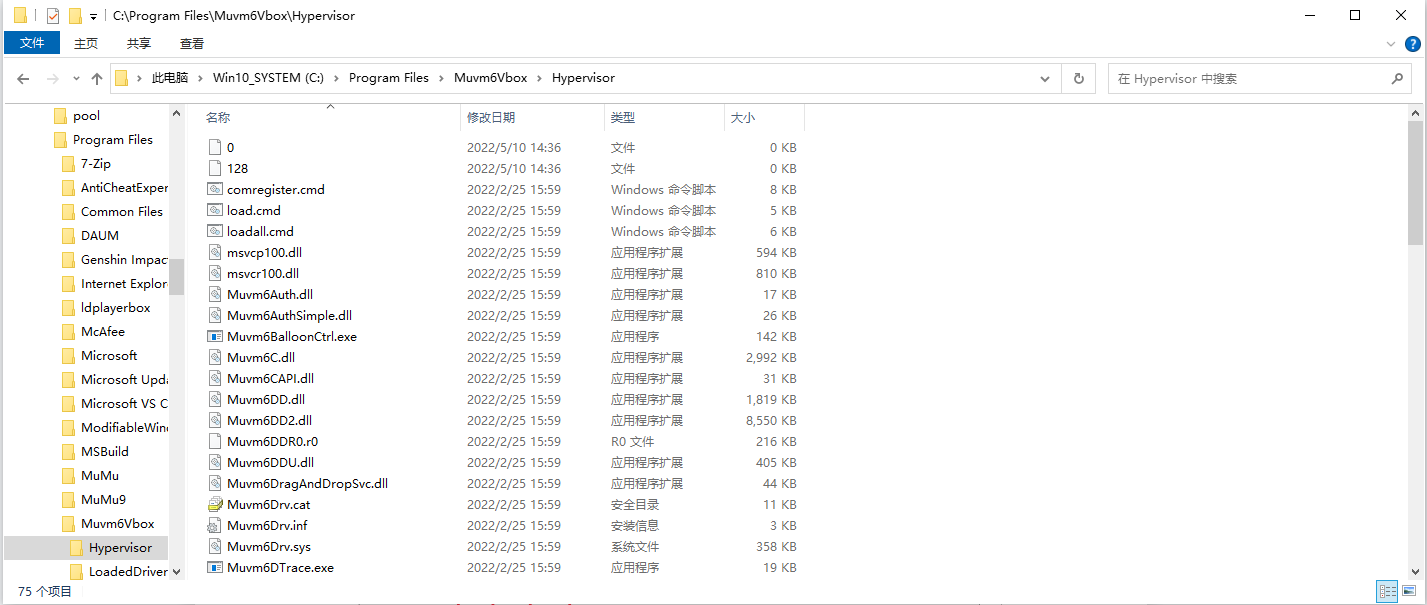Open the Customize Quick Access Toolbar dropdown
Screen dimensions: 1427x605
[x=93, y=17]
